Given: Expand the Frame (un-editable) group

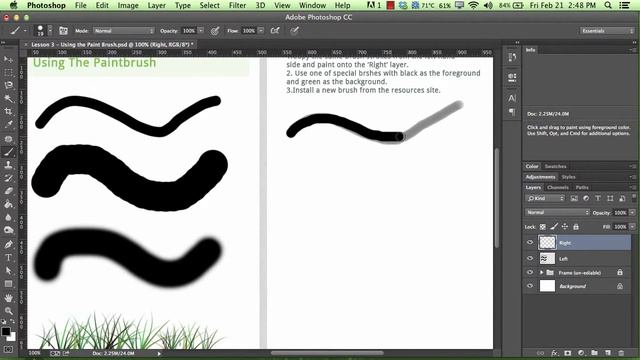Looking at the screenshot, I should 542,272.
